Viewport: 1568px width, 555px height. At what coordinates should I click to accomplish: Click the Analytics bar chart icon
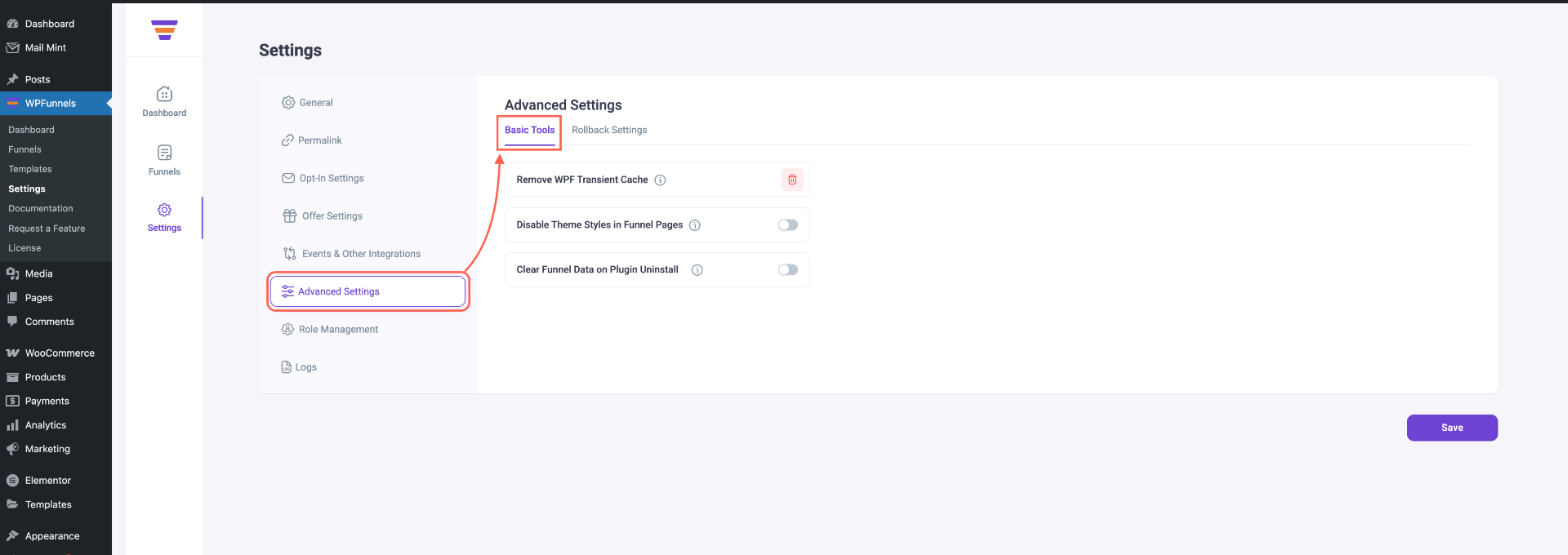tap(12, 425)
